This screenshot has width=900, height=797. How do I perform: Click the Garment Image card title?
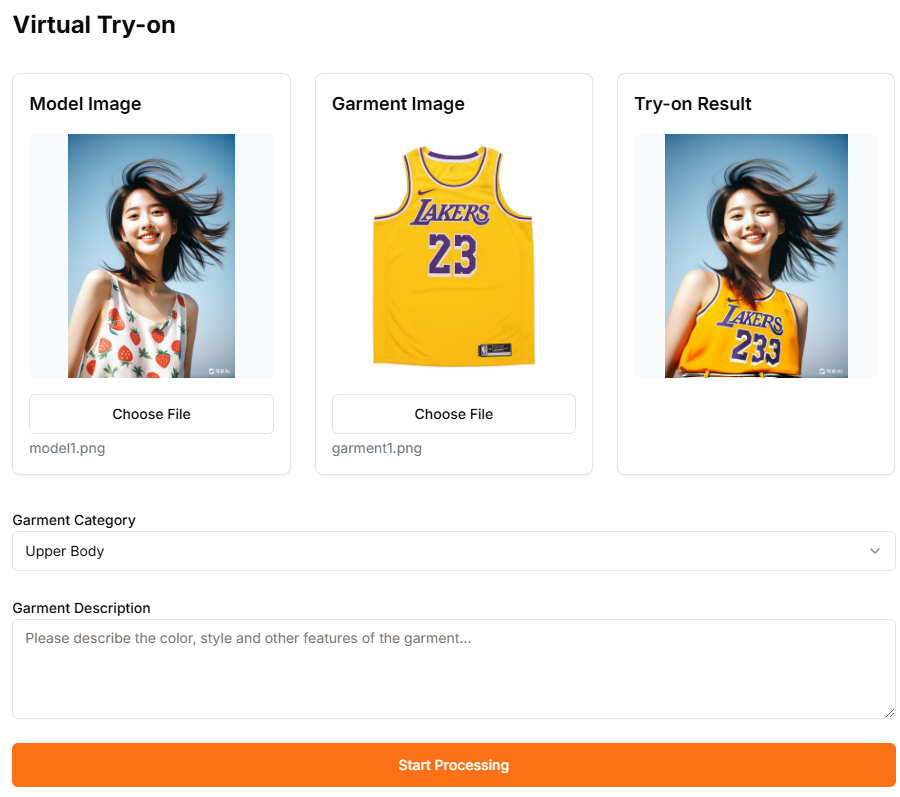[x=398, y=104]
